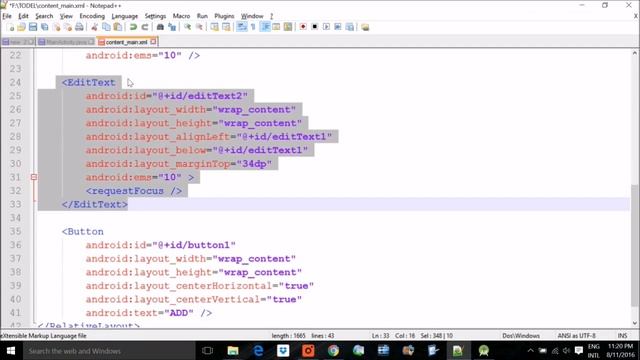Open Find with the binoculars icon

pyautogui.click(x=160, y=27)
